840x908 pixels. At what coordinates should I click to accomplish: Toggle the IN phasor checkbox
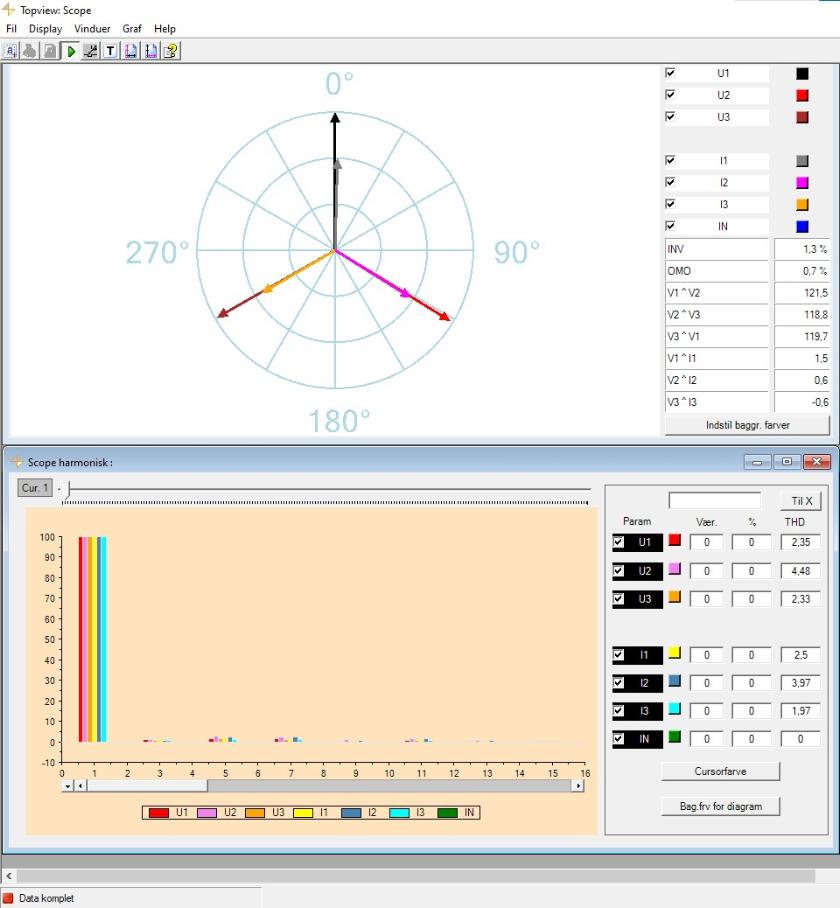(x=670, y=226)
